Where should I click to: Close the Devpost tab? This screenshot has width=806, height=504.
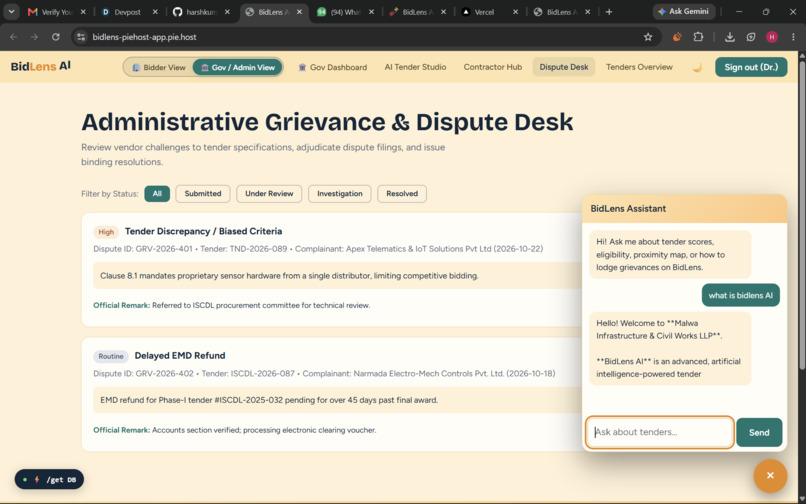click(x=156, y=12)
